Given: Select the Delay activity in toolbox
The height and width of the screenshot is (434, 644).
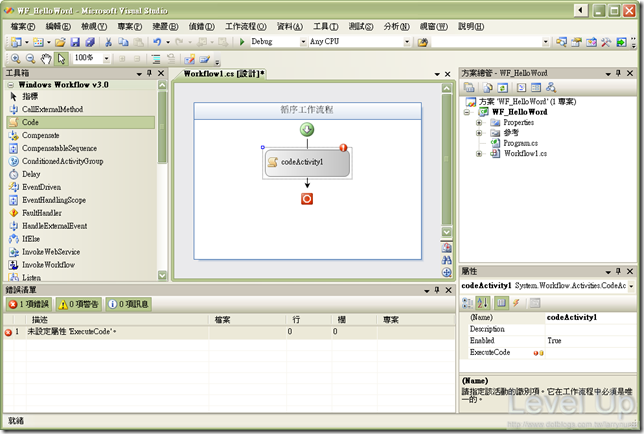Looking at the screenshot, I should (x=81, y=174).
